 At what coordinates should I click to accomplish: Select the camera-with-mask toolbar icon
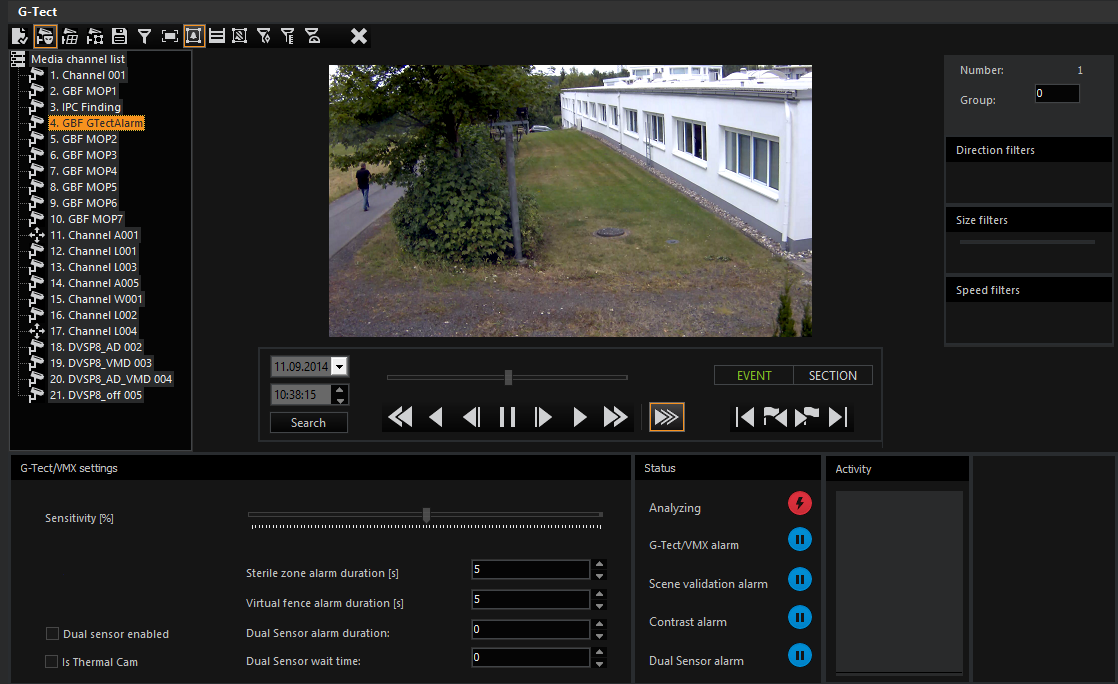pyautogui.click(x=45, y=36)
